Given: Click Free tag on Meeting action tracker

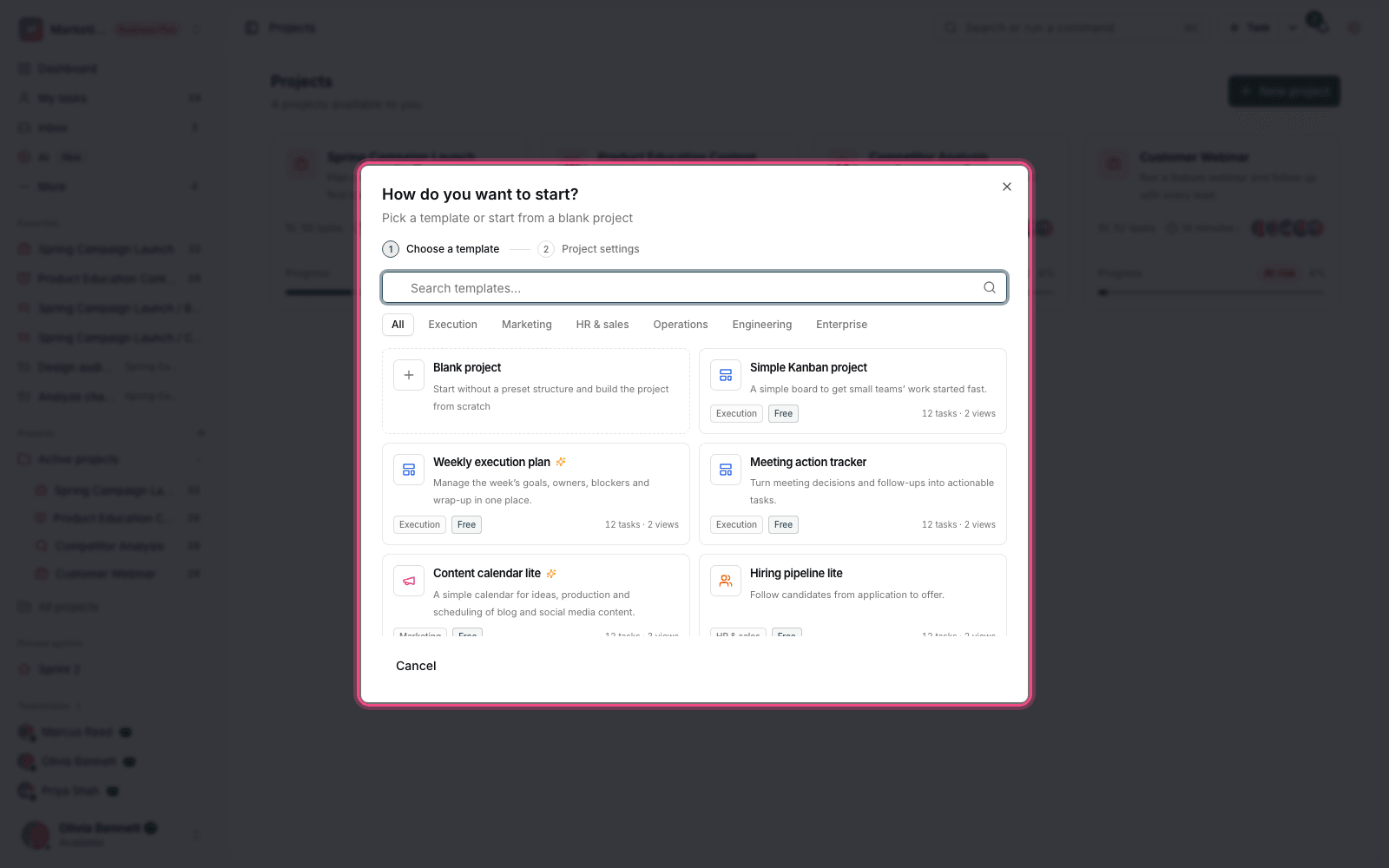Looking at the screenshot, I should [783, 525].
